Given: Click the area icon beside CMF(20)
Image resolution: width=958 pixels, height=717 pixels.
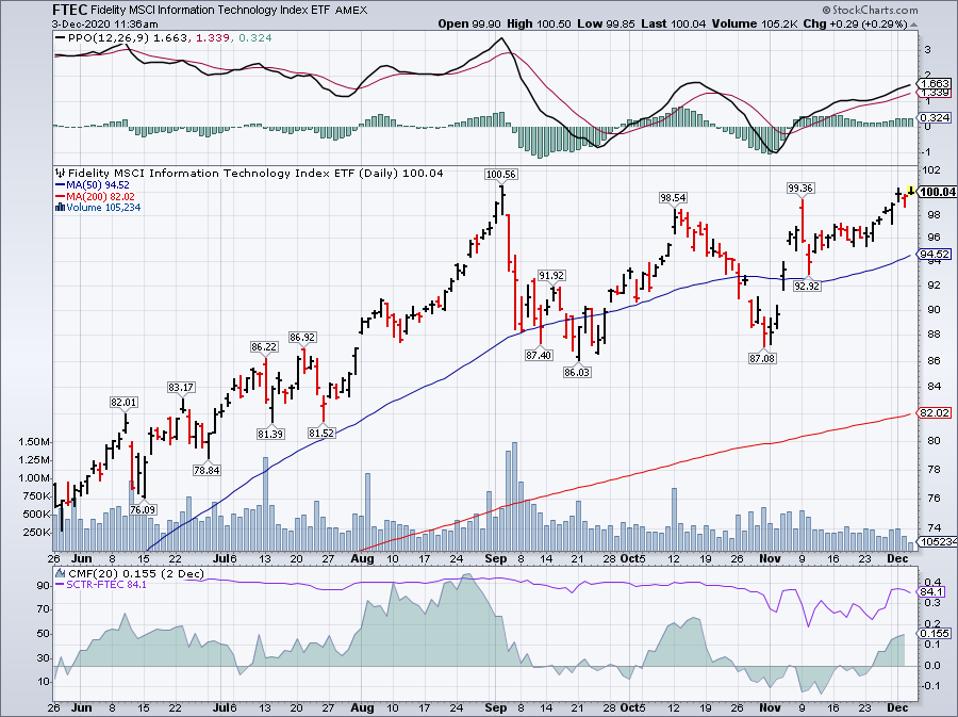Looking at the screenshot, I should pyautogui.click(x=60, y=573).
